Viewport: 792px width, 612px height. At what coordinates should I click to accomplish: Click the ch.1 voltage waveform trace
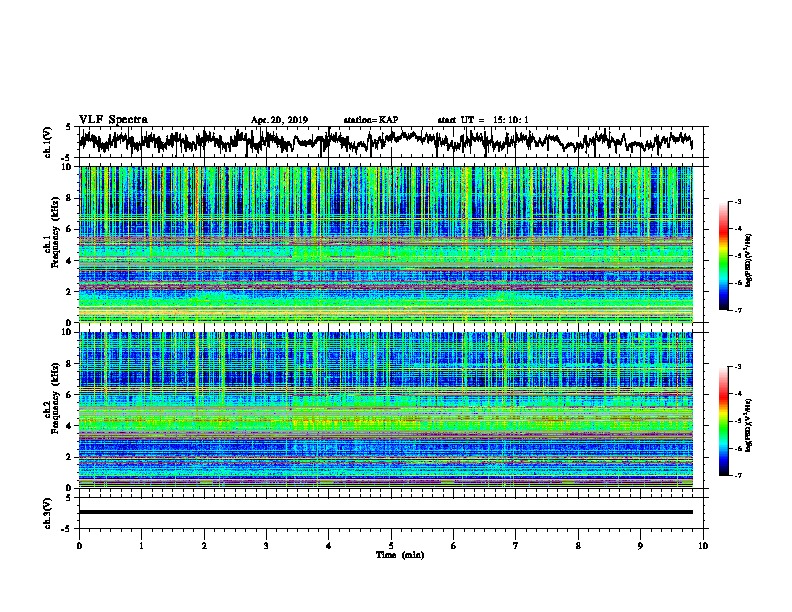pyautogui.click(x=385, y=142)
